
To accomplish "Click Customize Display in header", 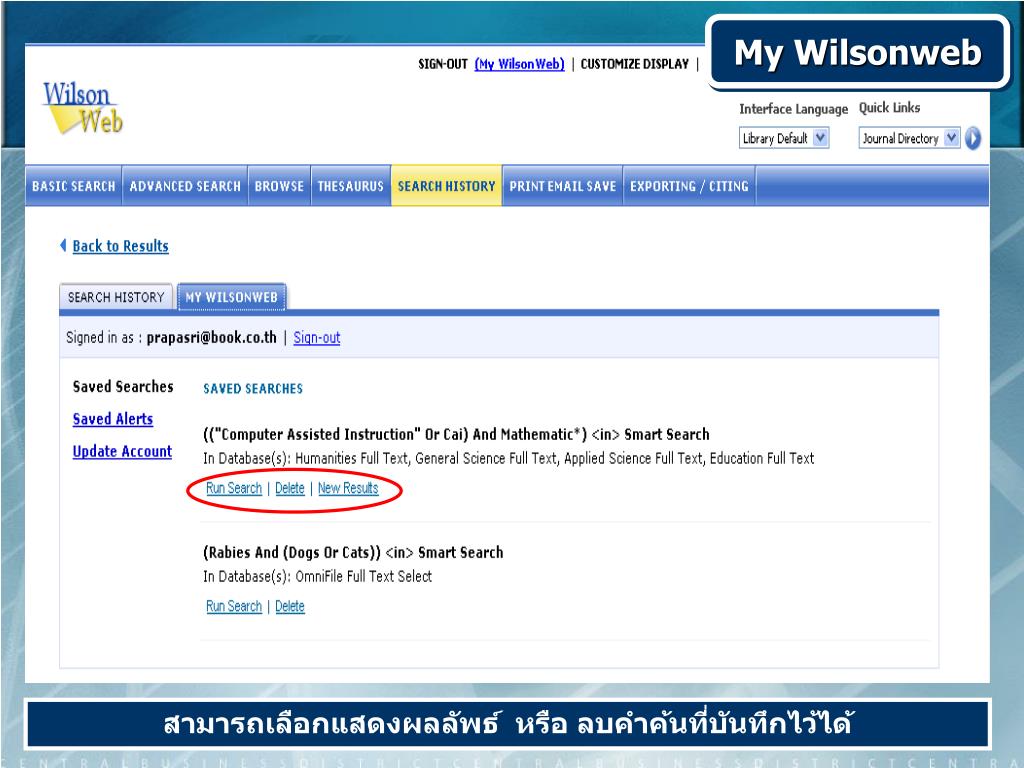I will click(634, 64).
